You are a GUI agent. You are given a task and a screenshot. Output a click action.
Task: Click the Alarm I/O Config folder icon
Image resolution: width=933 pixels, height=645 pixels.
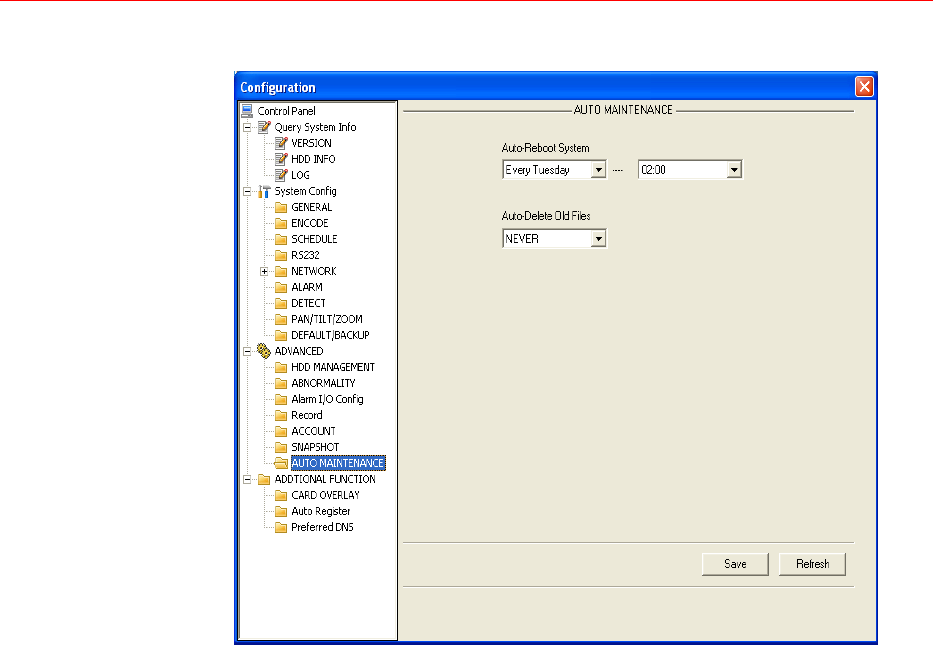click(281, 400)
